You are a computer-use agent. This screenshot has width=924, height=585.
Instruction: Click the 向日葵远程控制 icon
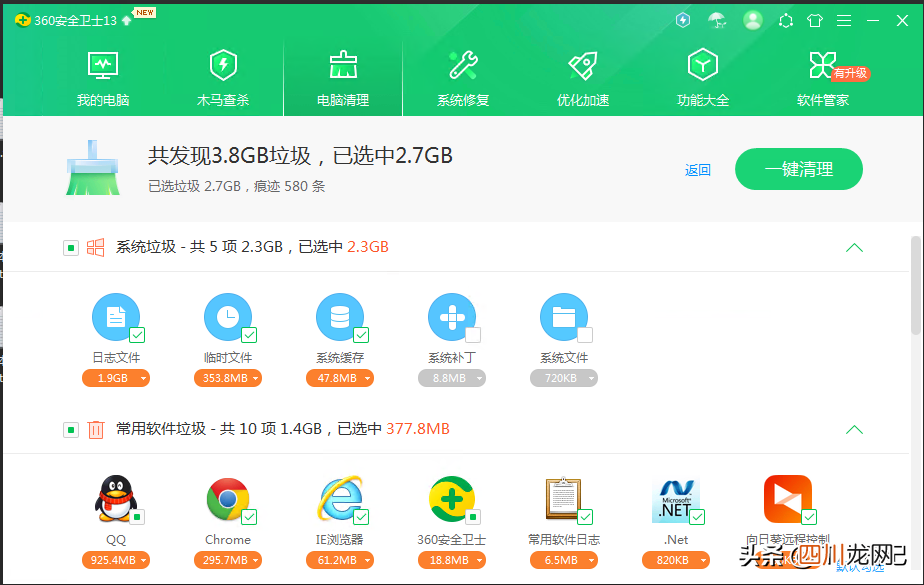[788, 498]
